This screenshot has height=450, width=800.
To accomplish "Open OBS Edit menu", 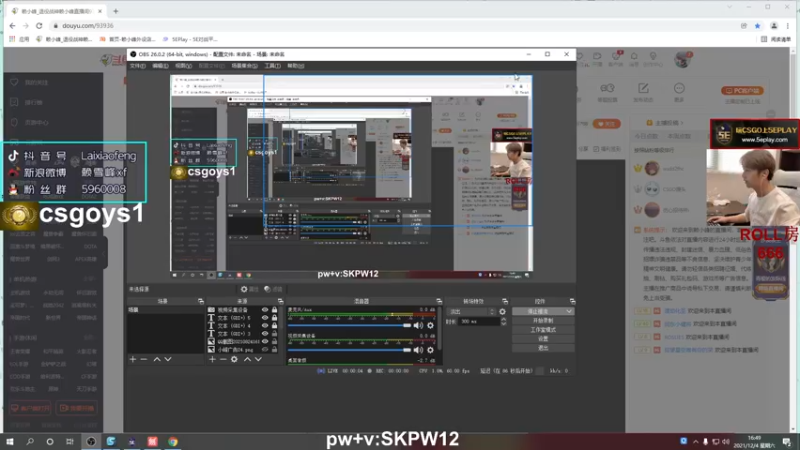I will (x=160, y=66).
